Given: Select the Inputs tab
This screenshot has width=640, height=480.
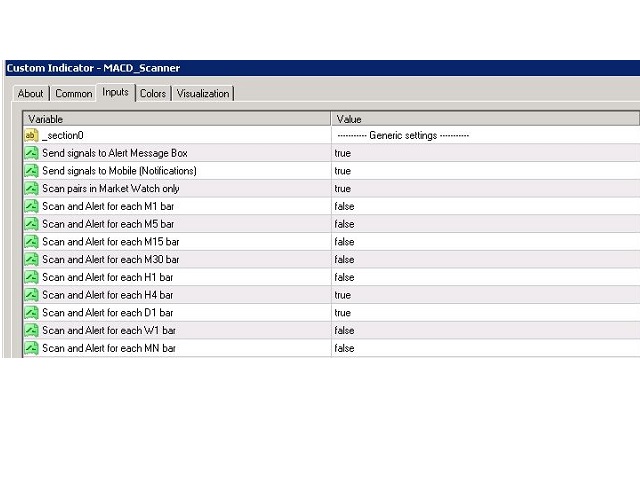Looking at the screenshot, I should 116,92.
